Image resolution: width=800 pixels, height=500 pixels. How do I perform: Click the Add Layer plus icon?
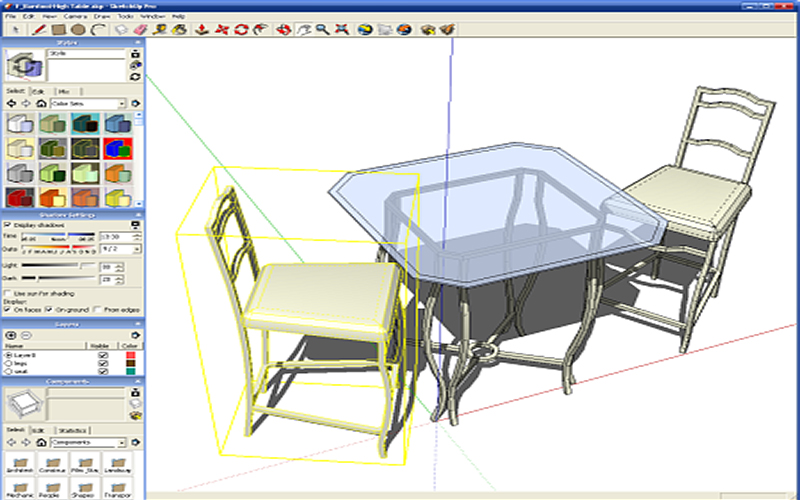click(x=9, y=334)
